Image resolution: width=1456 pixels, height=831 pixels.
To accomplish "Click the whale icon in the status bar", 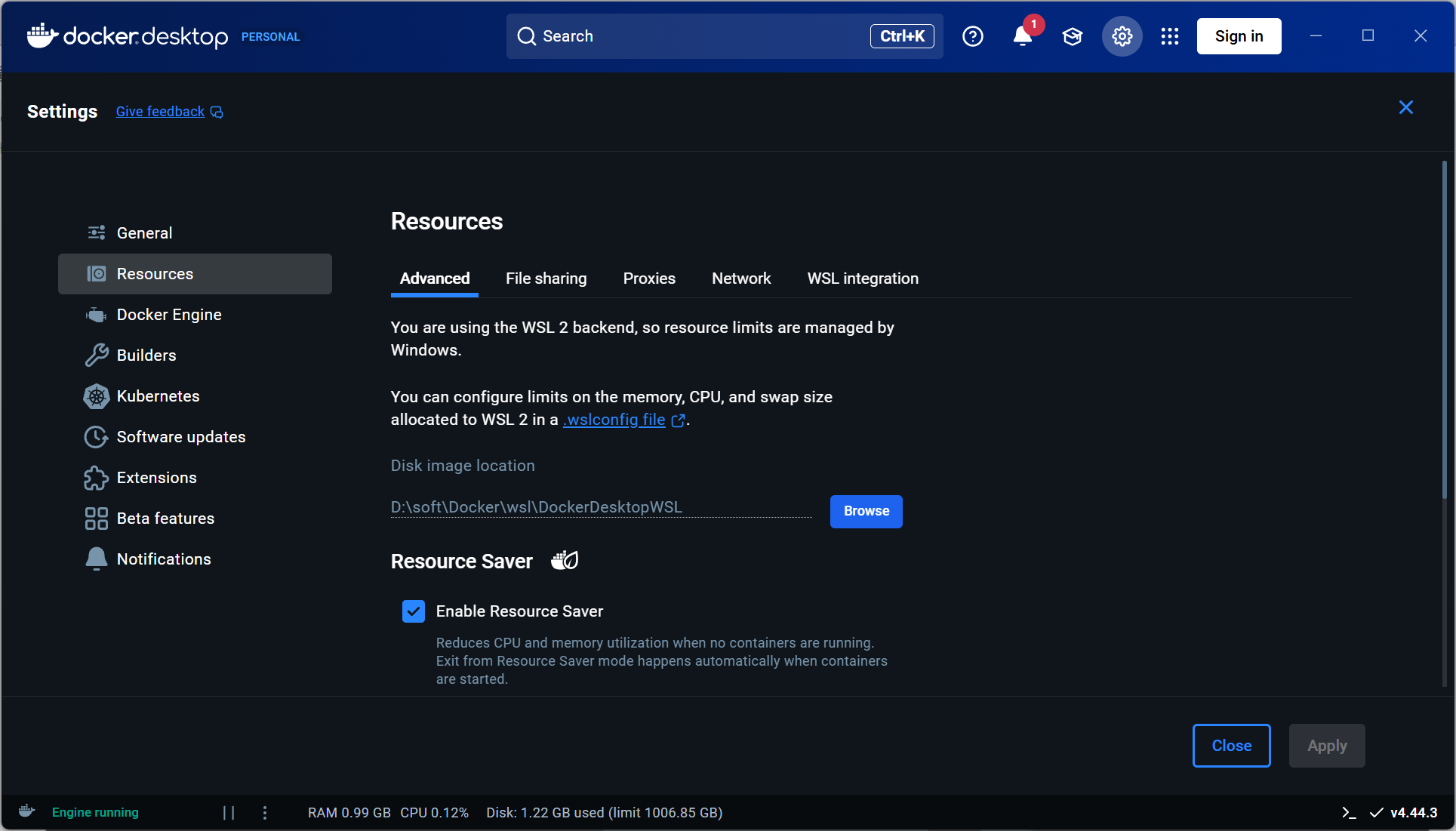I will (27, 811).
